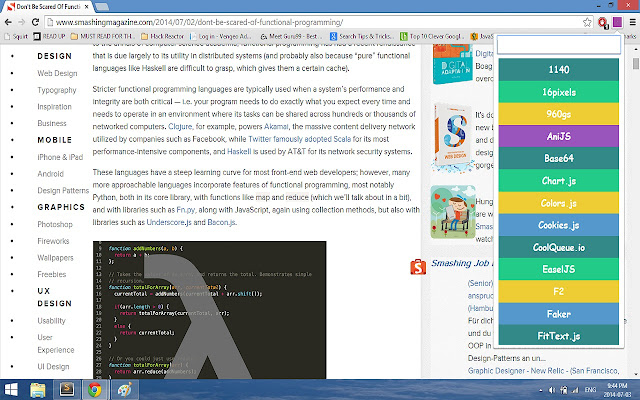Choose FitText.js from the popup list
640x400 pixels.
(x=558, y=335)
